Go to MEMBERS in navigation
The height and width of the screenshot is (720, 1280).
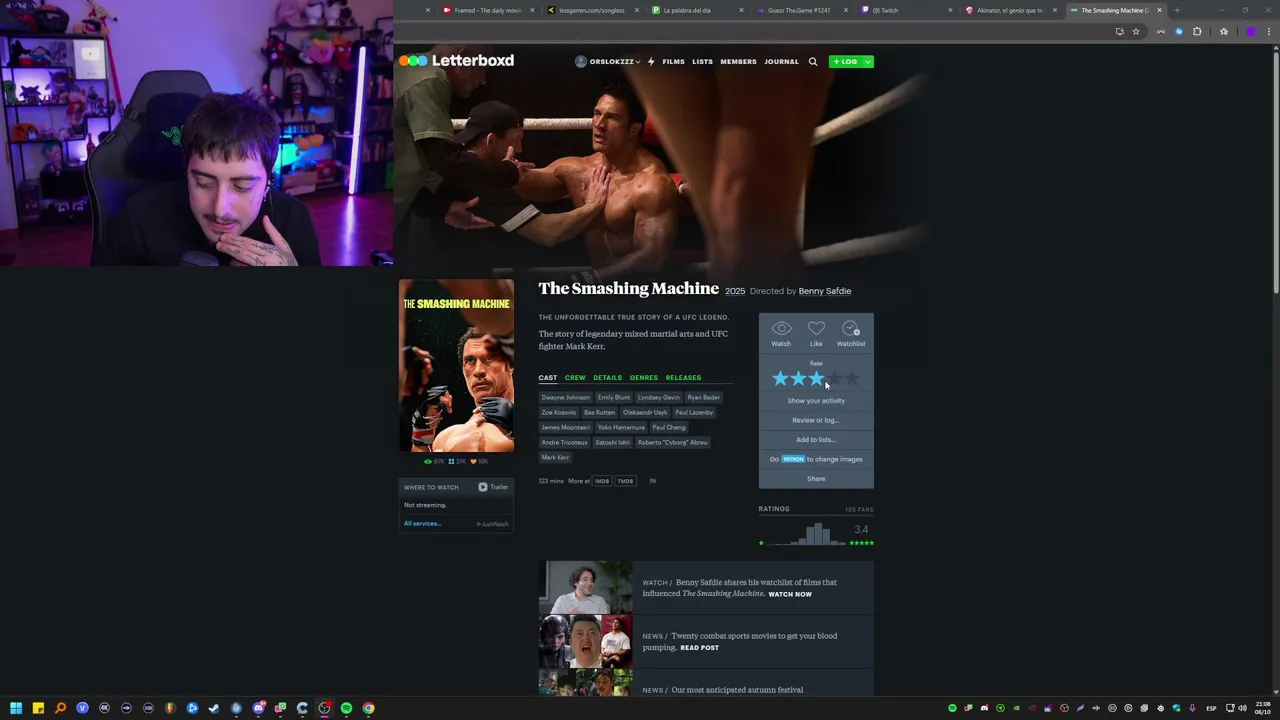coord(738,62)
